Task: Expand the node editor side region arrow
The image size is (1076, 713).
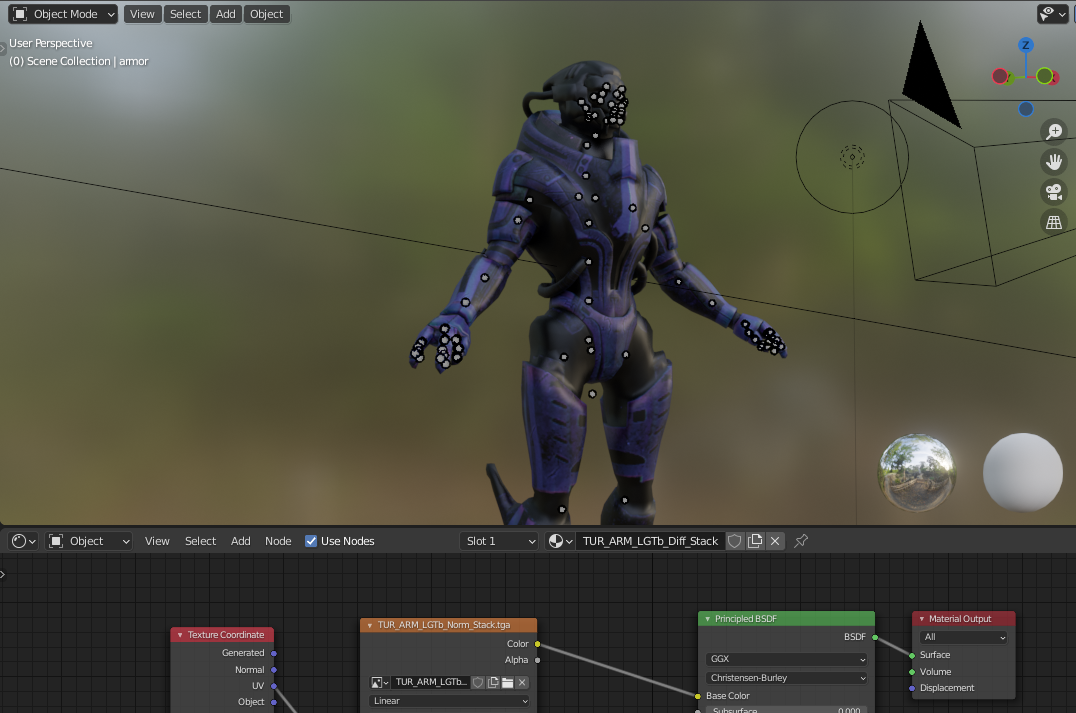Action: (x=3, y=574)
